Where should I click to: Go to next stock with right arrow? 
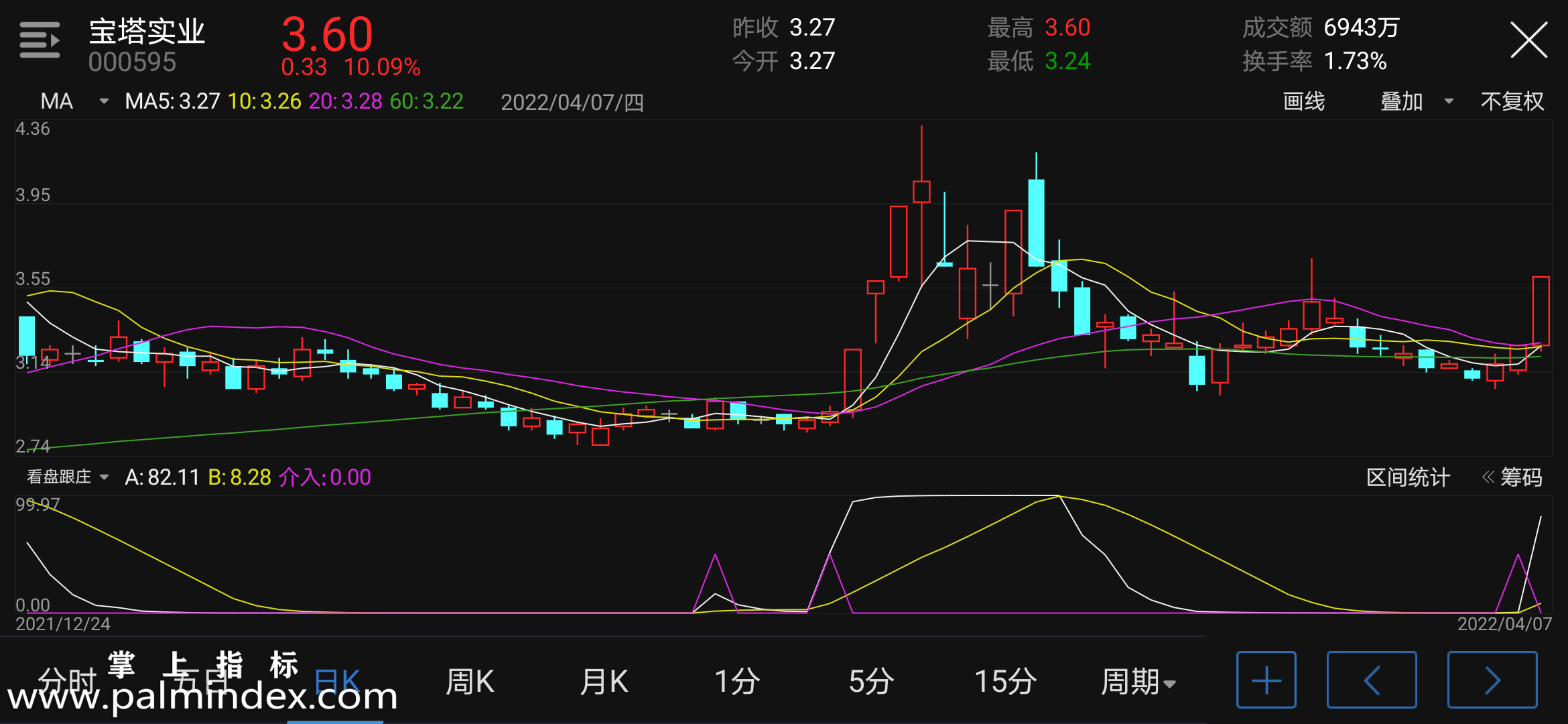tap(1492, 680)
